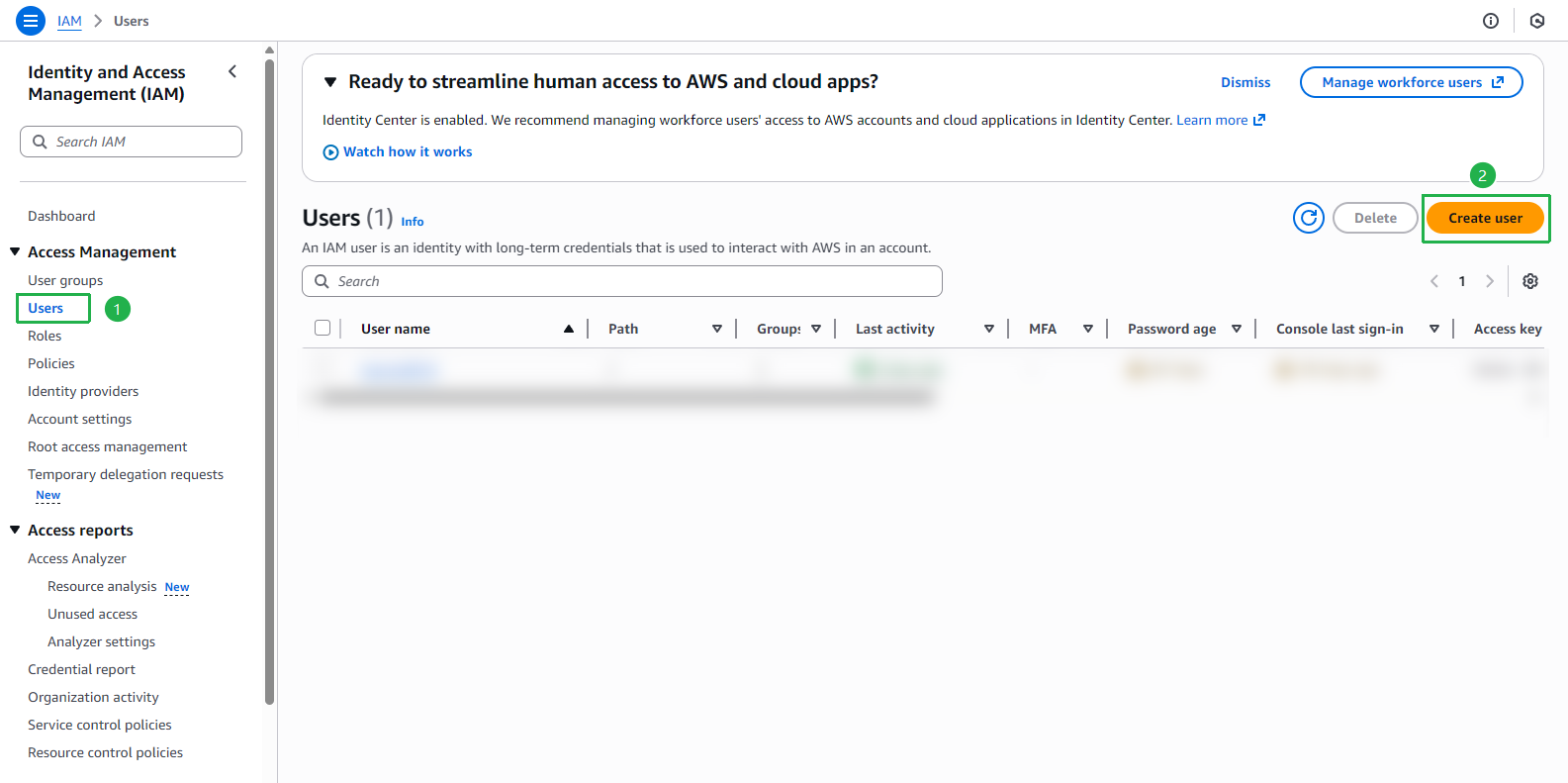This screenshot has height=783, width=1568.
Task: Dismiss the Identity Center banner
Action: click(1245, 82)
